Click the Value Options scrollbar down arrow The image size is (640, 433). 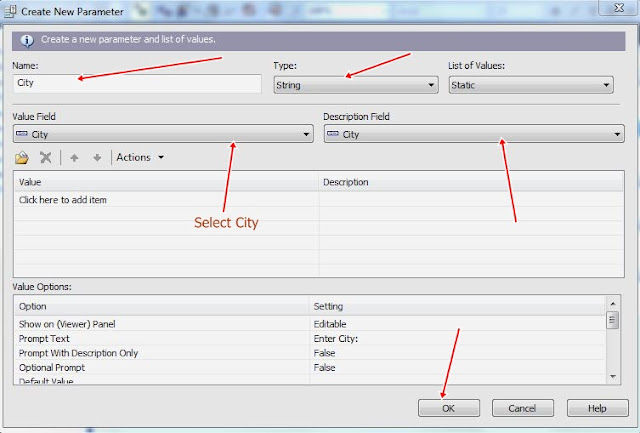point(613,377)
